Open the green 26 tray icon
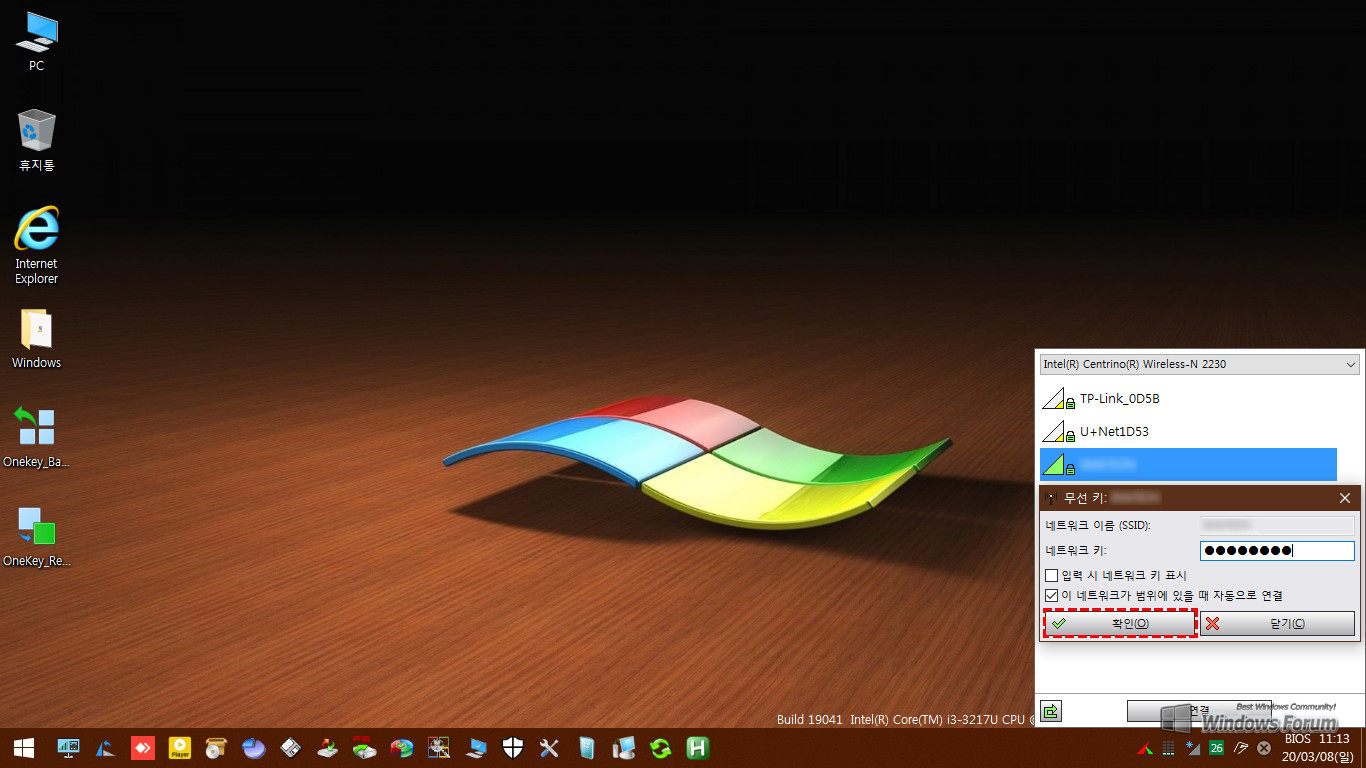The image size is (1366, 768). click(x=1216, y=747)
